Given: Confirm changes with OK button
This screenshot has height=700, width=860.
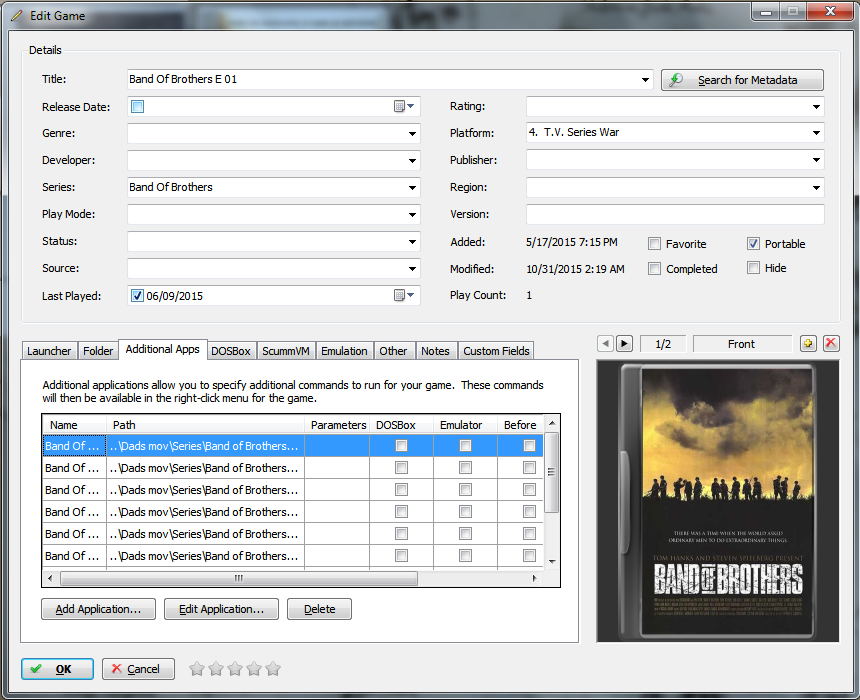Looking at the screenshot, I should [58, 669].
